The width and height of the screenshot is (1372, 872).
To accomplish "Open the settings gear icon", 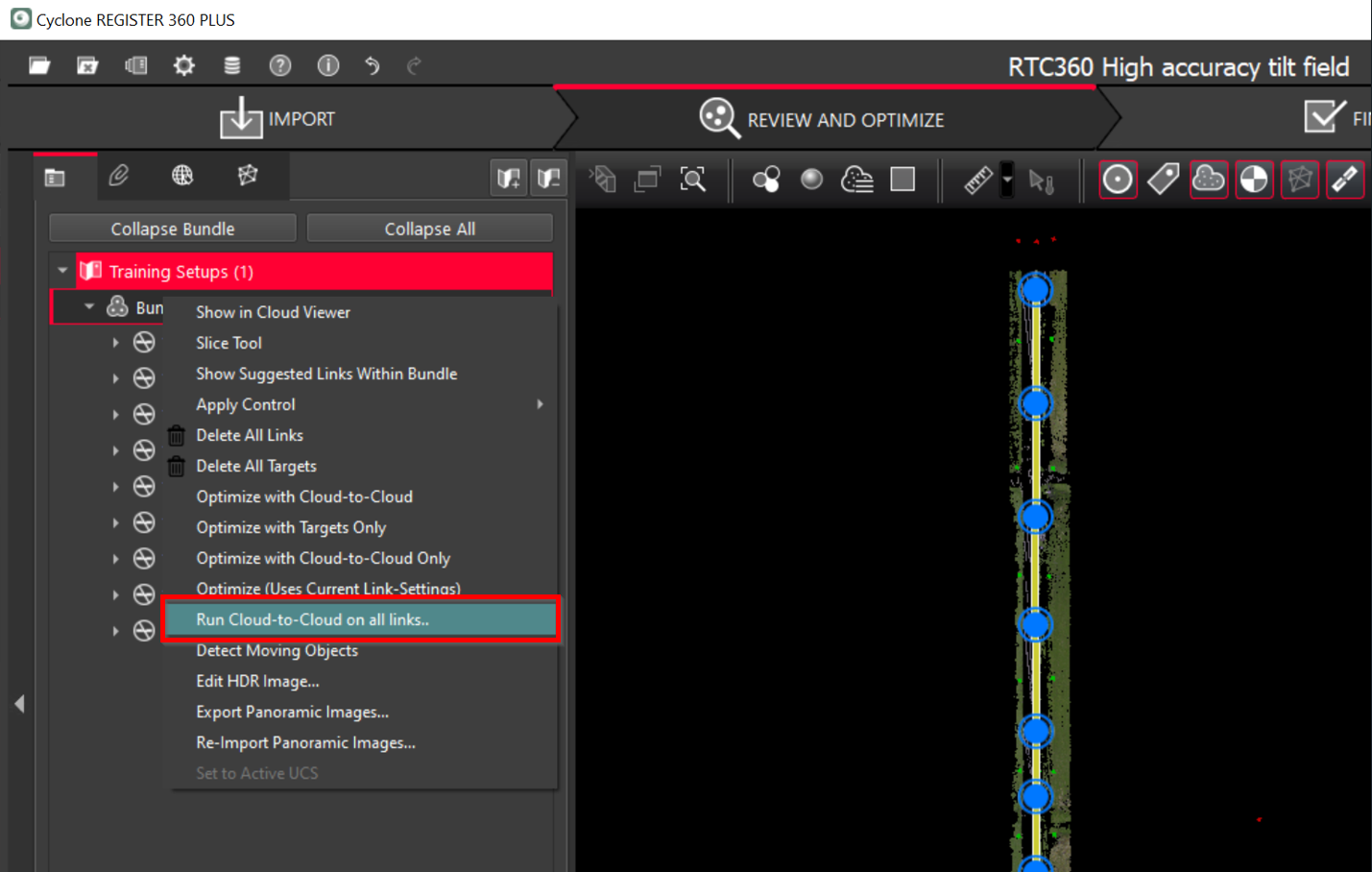I will pos(183,65).
